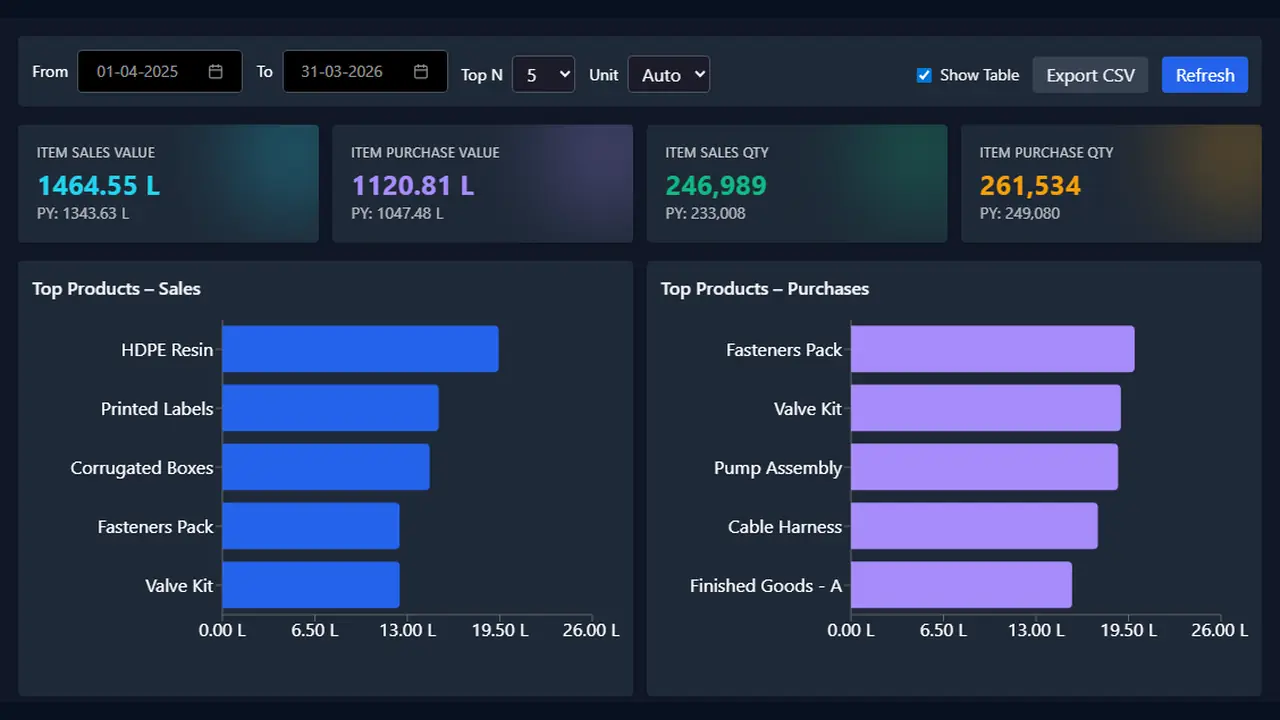The image size is (1280, 720).
Task: Expand the Top N dropdown
Action: coord(543,75)
